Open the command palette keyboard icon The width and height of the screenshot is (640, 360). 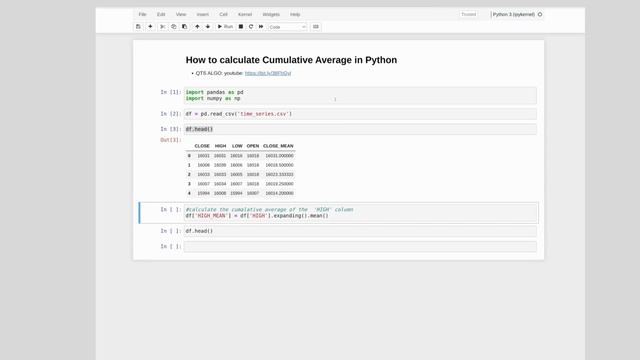click(x=316, y=27)
